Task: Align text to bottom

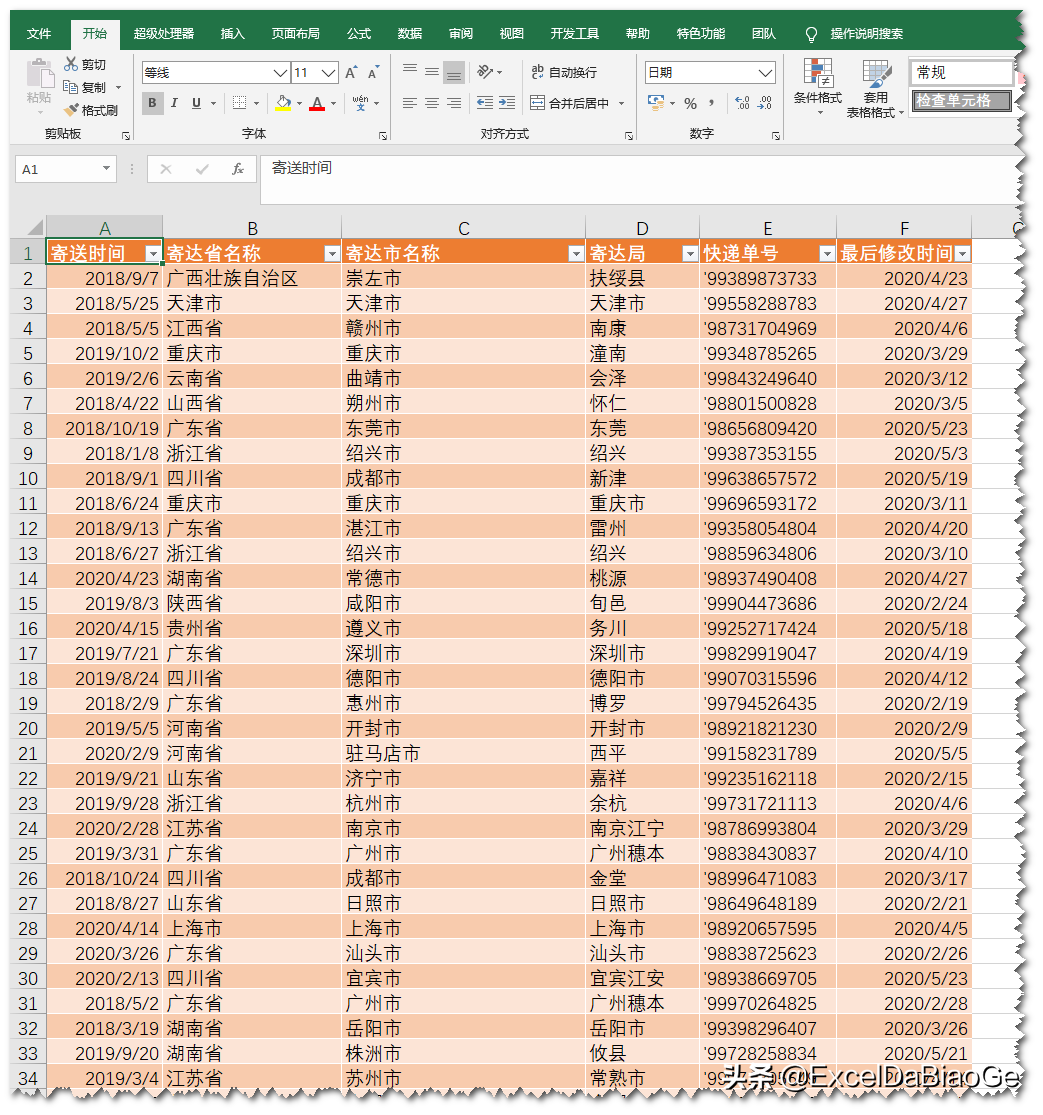Action: (x=454, y=72)
